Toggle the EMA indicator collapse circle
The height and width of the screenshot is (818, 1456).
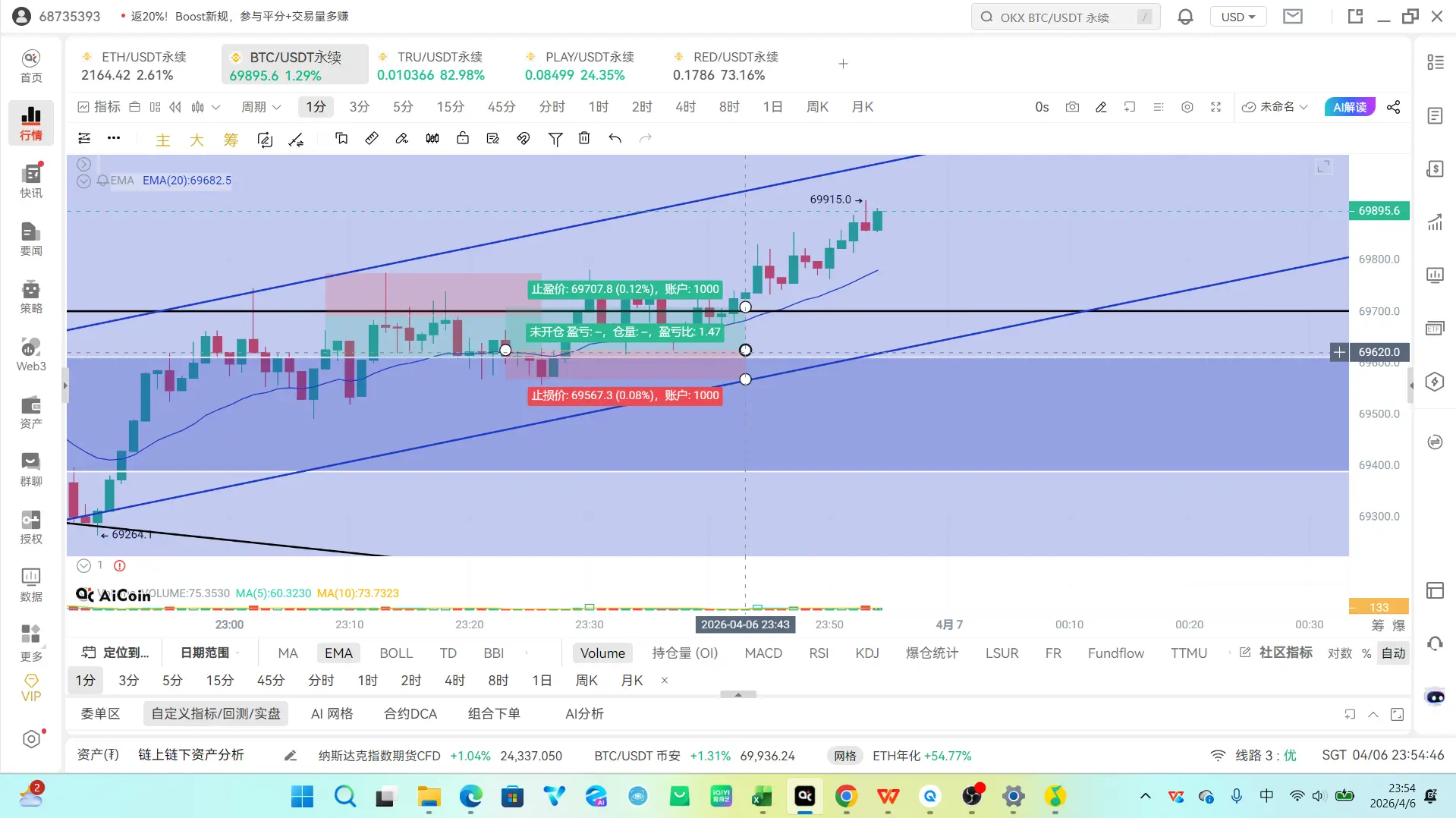[x=84, y=181]
